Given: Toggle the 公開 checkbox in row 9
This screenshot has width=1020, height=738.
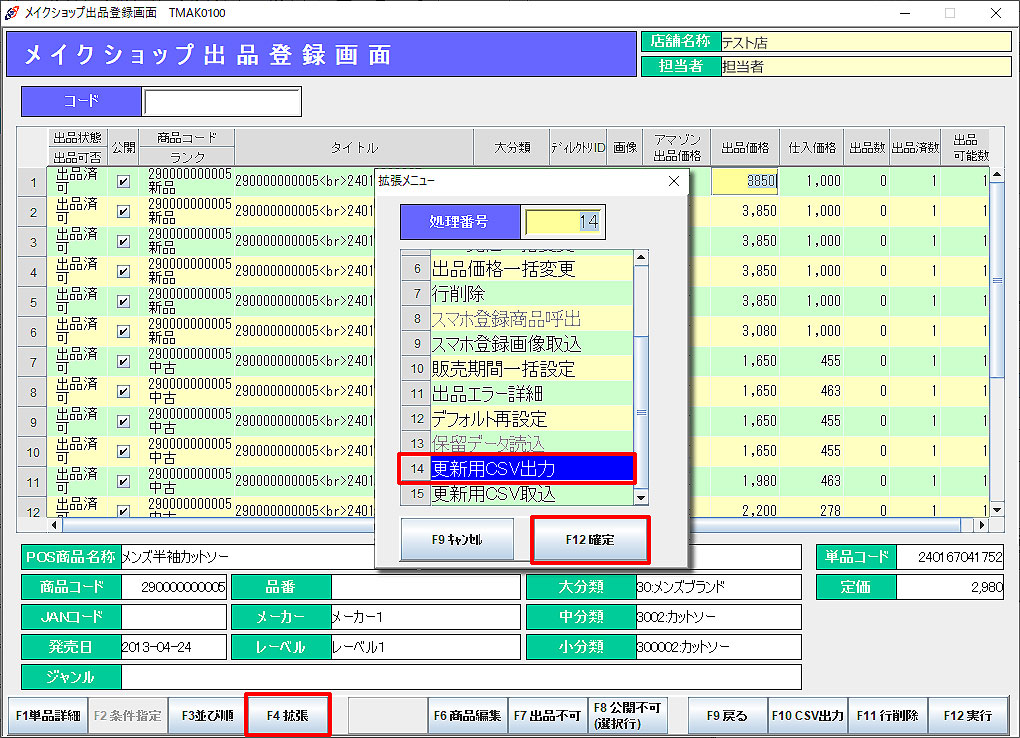Looking at the screenshot, I should point(123,421).
